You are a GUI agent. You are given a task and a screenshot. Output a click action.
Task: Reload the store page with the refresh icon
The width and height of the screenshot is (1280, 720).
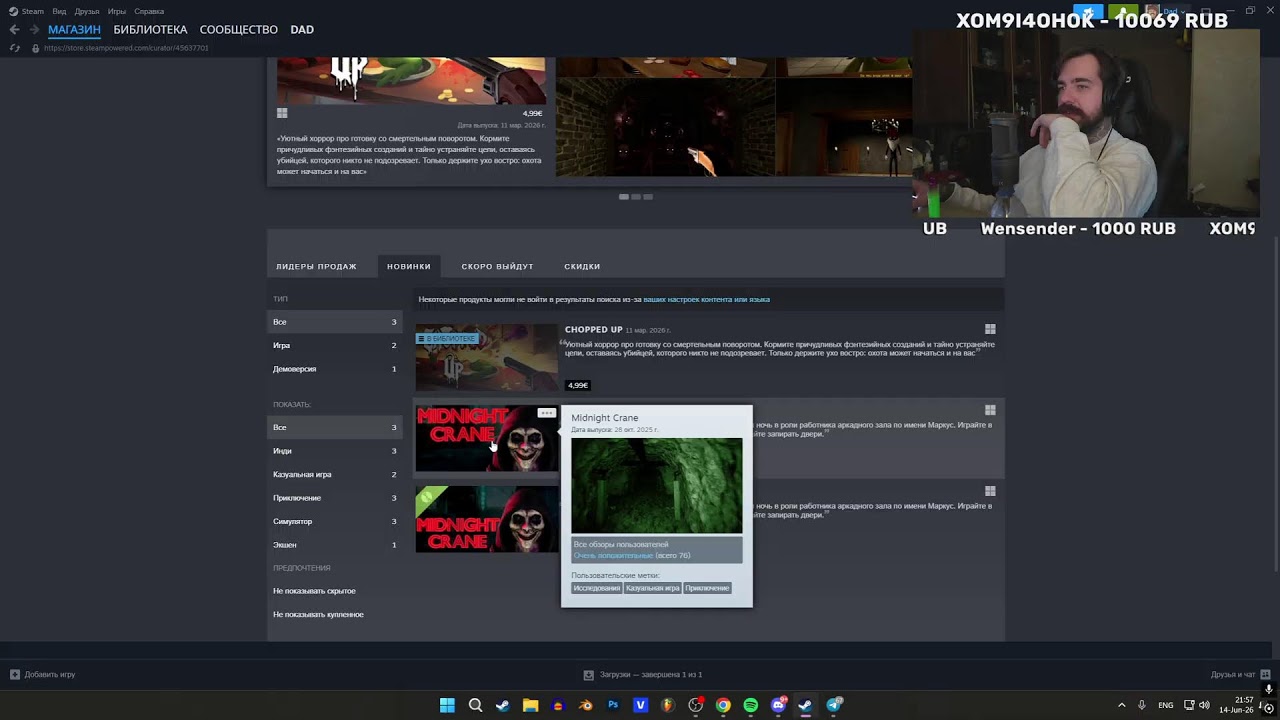14,48
